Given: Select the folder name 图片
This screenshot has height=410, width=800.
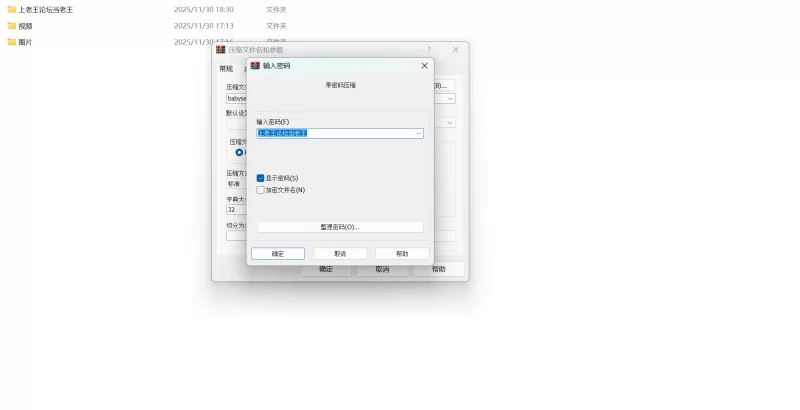Looking at the screenshot, I should [x=25, y=42].
